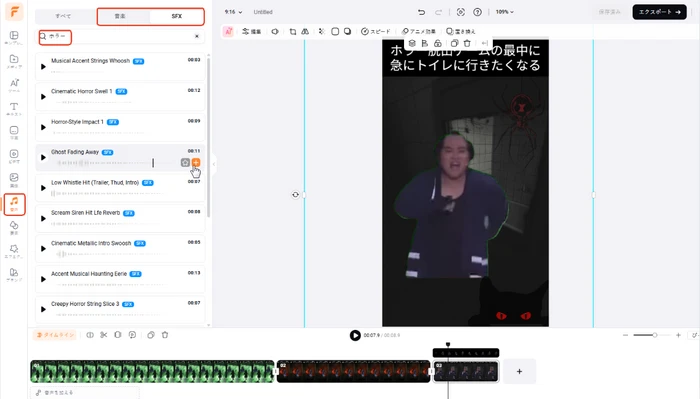Click the replace media button

pos(461,31)
